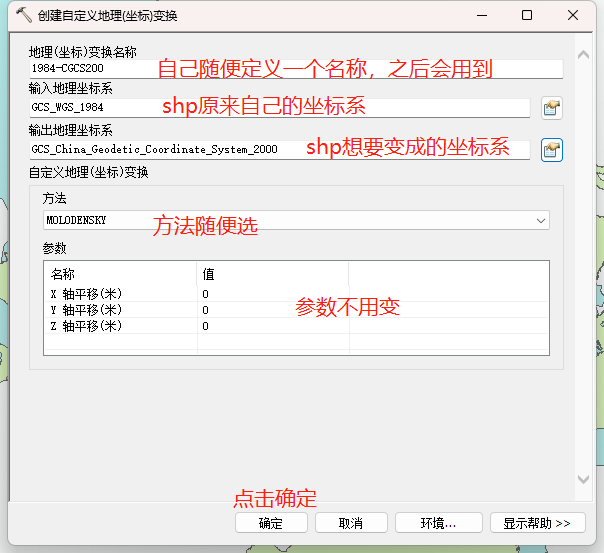
Task: Click the 取消 button
Action: coord(351,523)
